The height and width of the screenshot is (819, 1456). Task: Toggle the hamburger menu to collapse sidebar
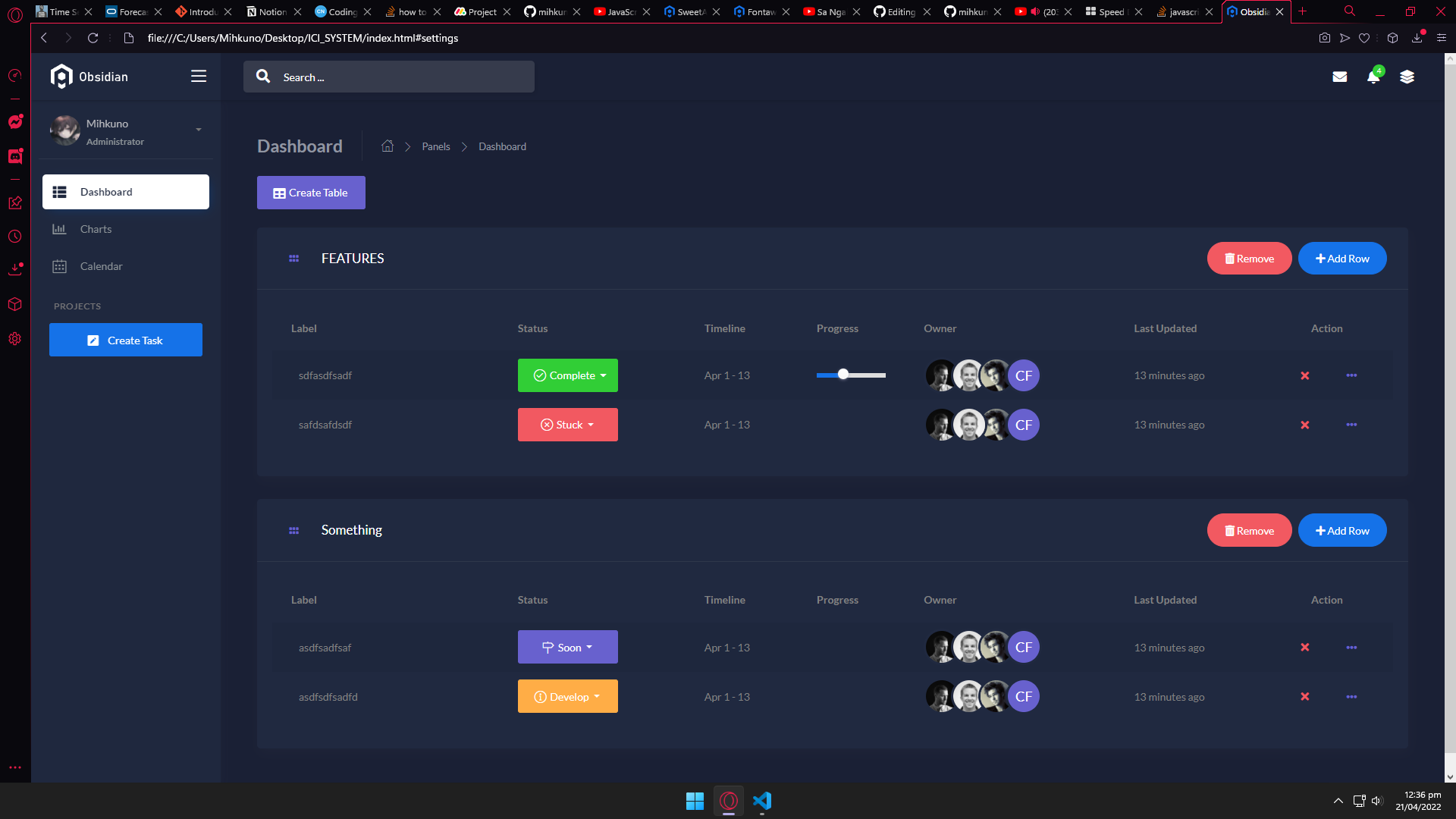pos(199,76)
